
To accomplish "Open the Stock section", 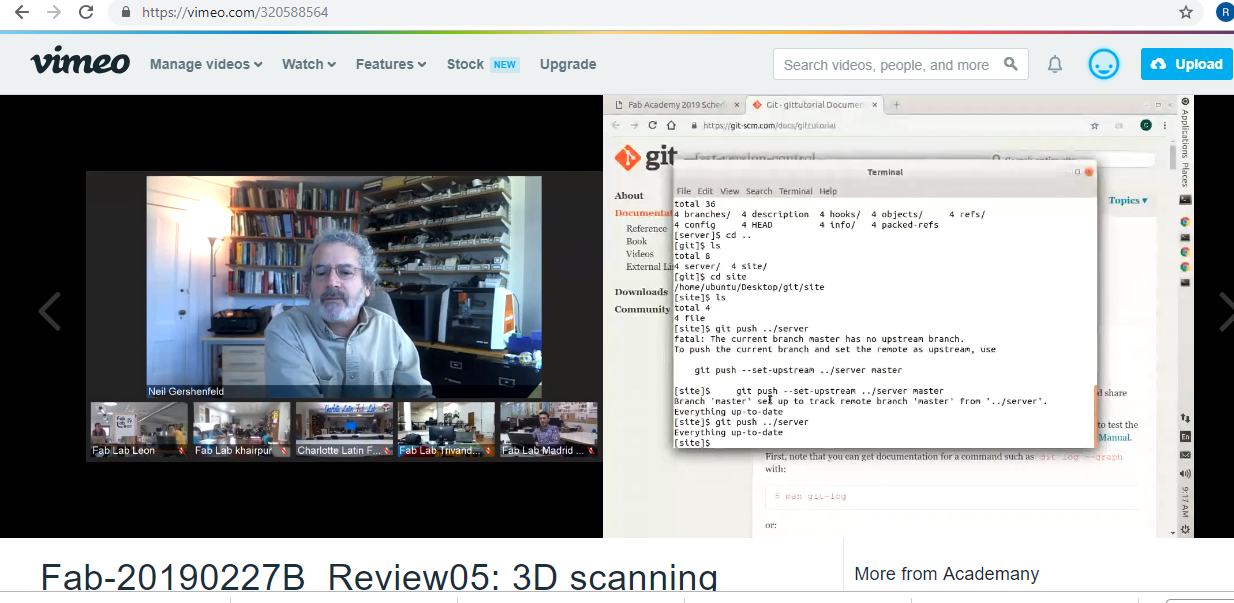I will coord(465,64).
